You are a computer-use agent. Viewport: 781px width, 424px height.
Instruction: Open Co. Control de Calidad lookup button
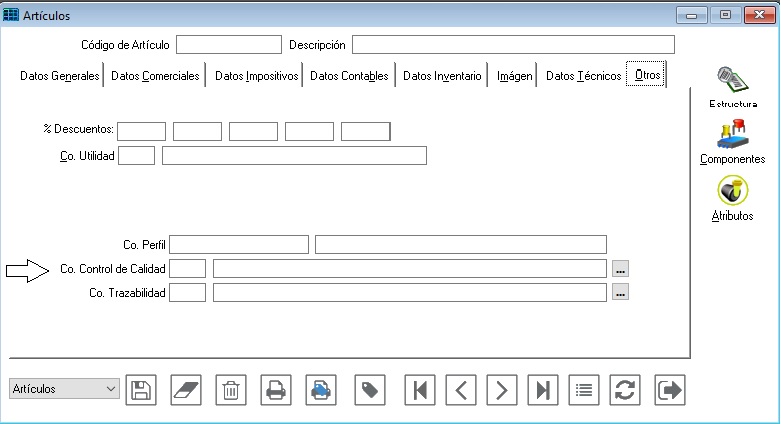620,269
